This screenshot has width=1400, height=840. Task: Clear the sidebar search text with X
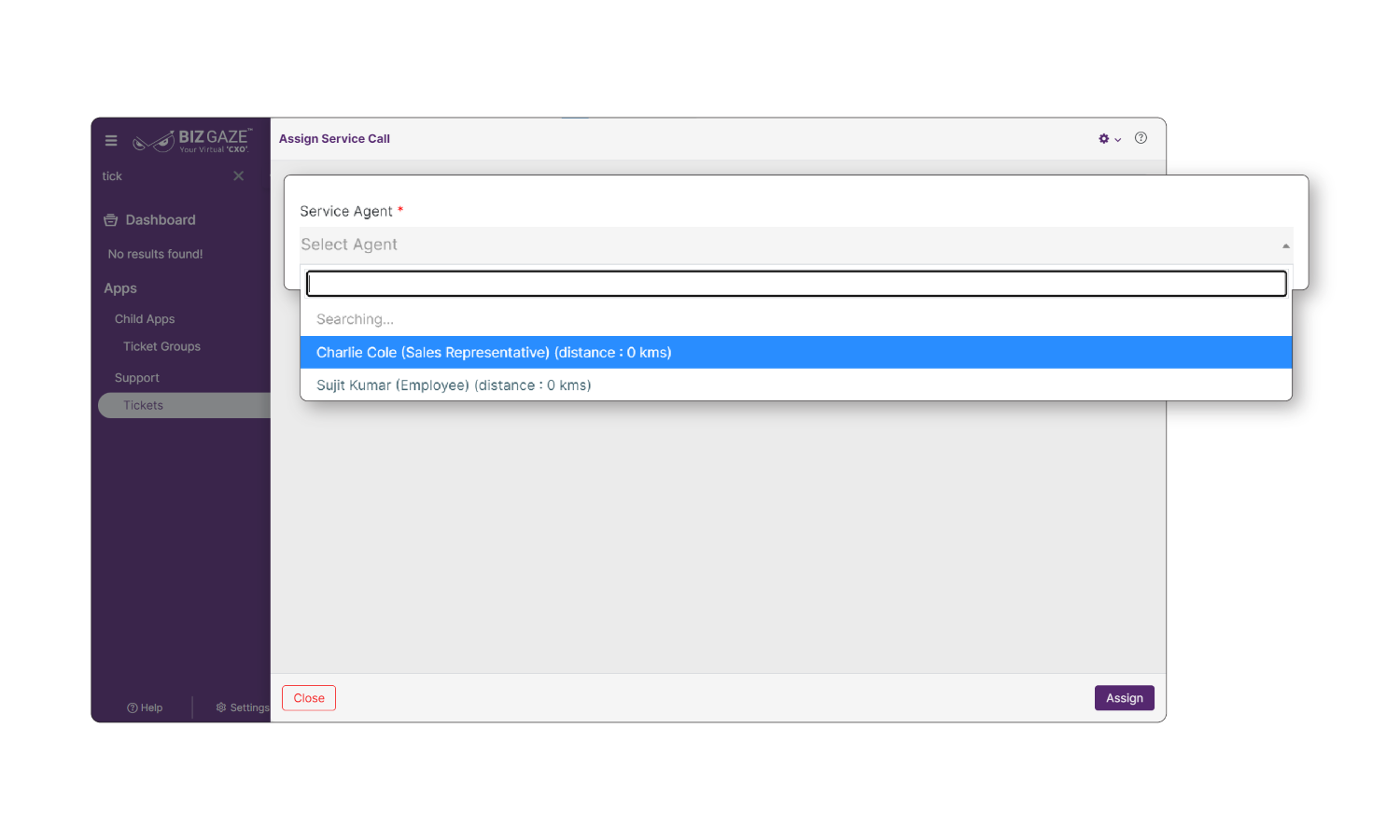click(239, 176)
